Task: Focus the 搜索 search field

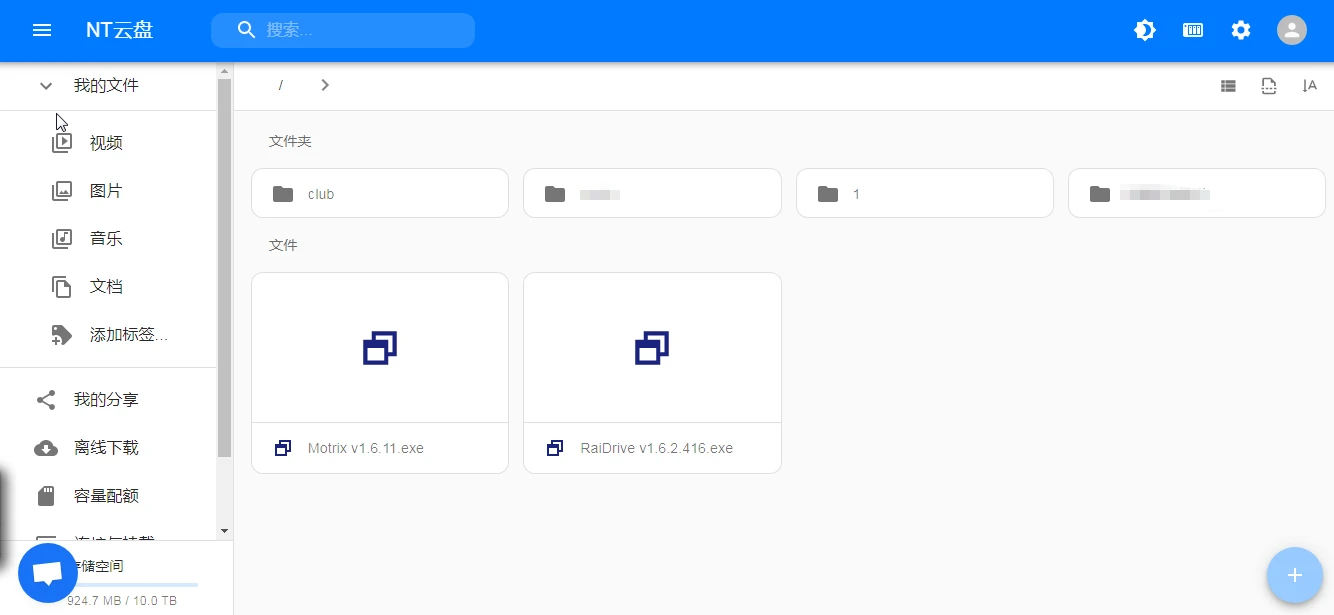Action: (x=360, y=30)
